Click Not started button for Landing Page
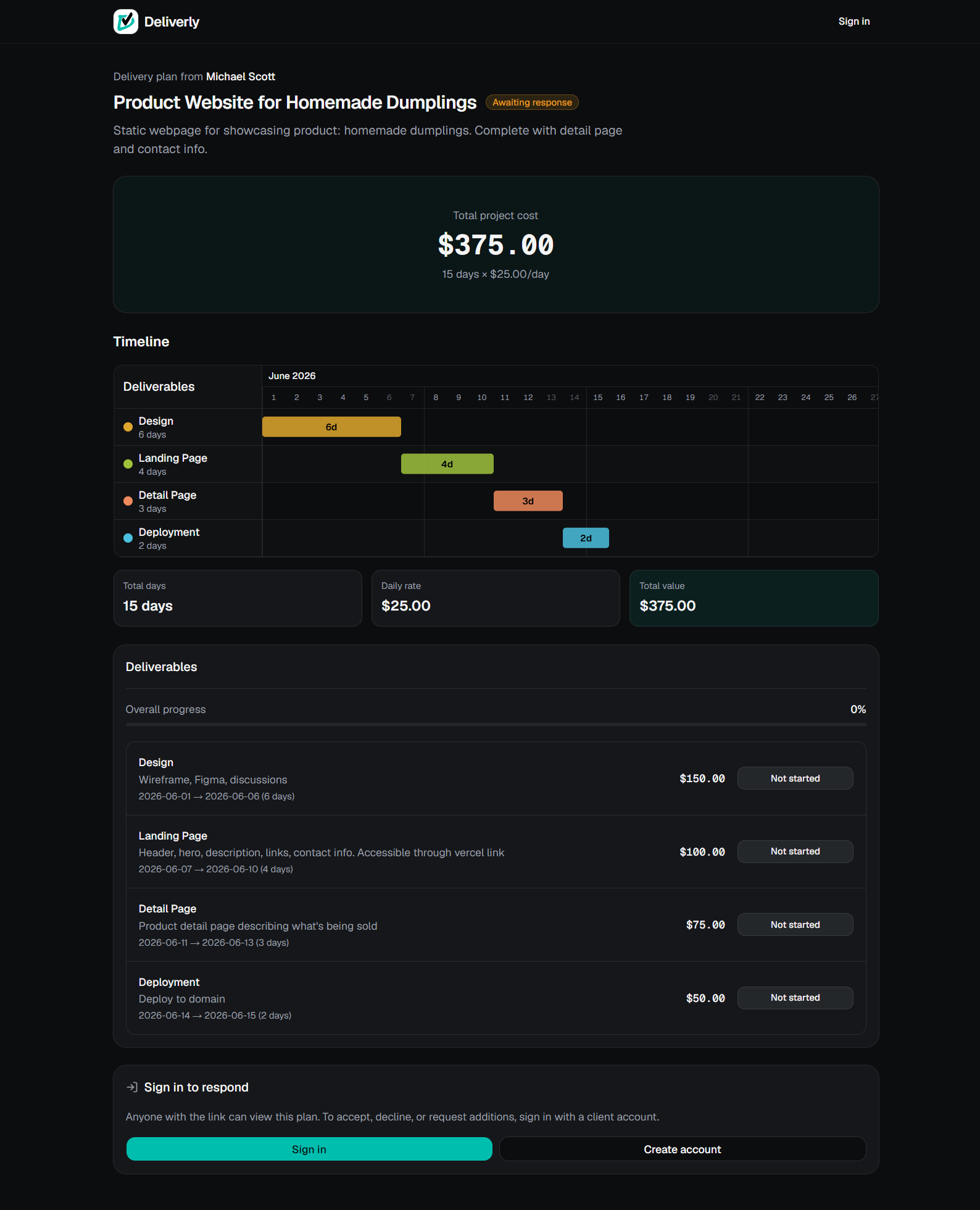 (795, 851)
